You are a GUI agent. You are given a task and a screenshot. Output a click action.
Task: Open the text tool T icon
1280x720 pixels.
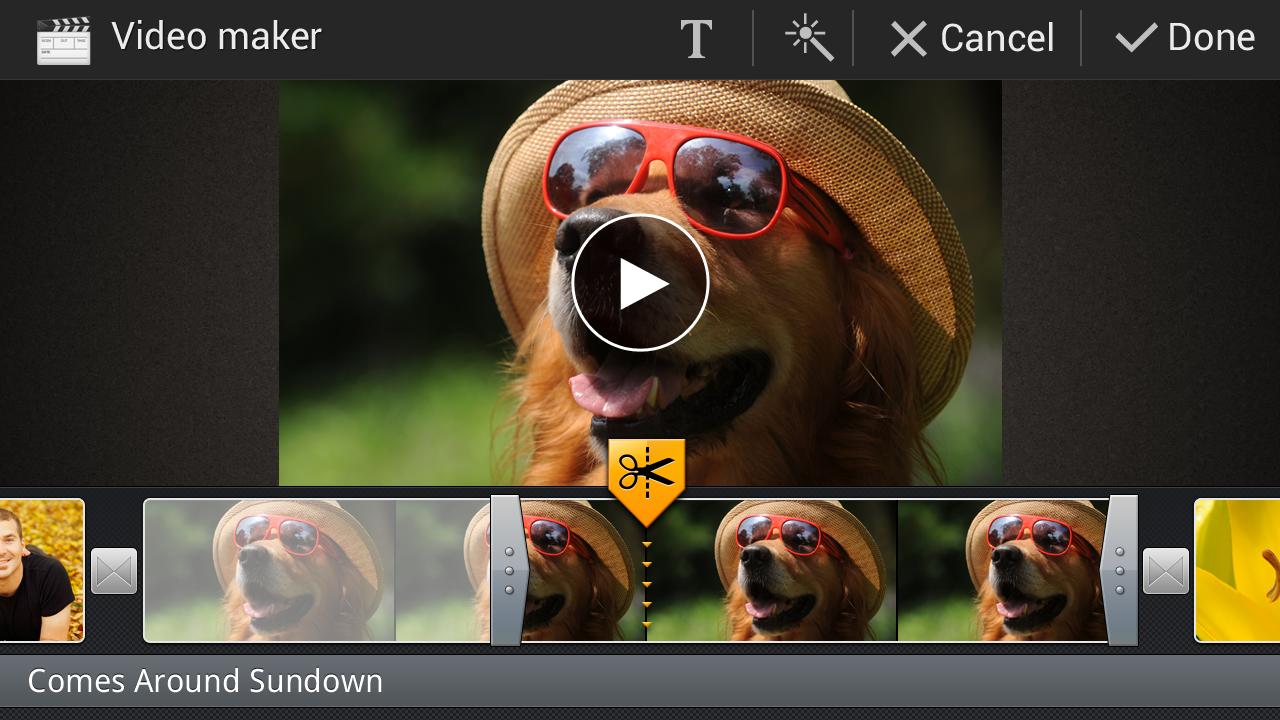click(696, 40)
